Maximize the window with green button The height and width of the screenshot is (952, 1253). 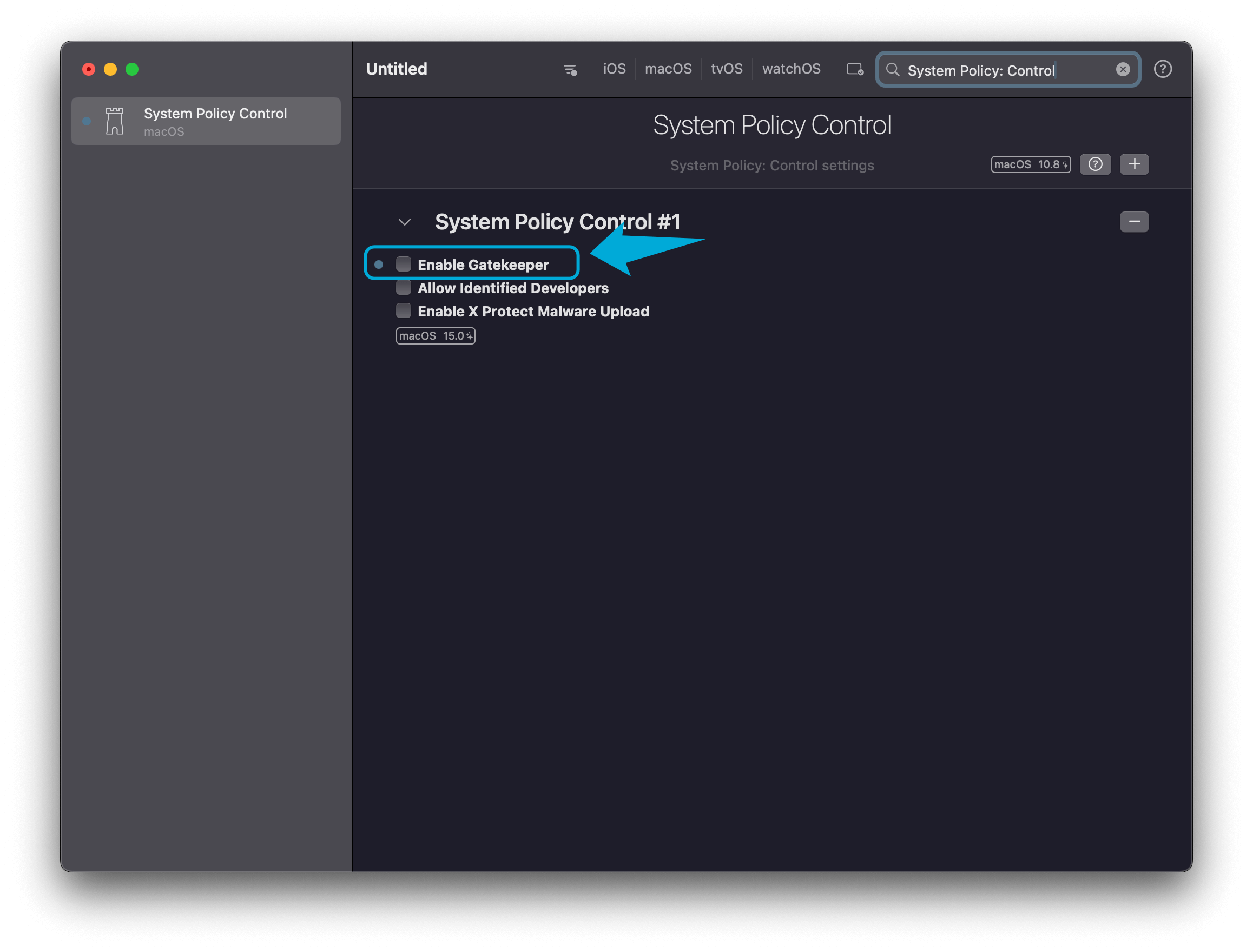click(132, 69)
